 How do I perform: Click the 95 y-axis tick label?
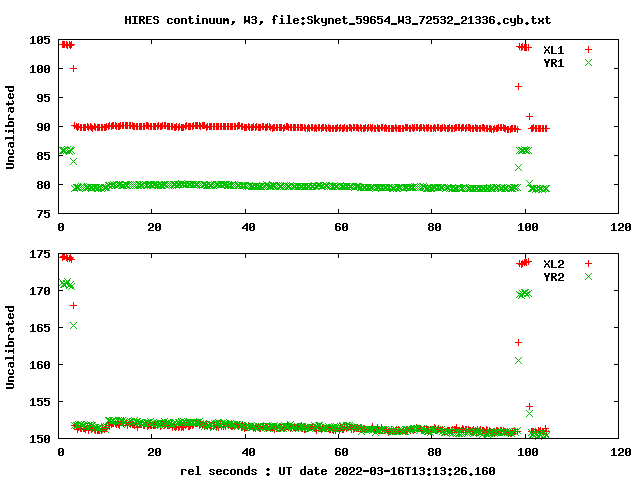(x=44, y=98)
